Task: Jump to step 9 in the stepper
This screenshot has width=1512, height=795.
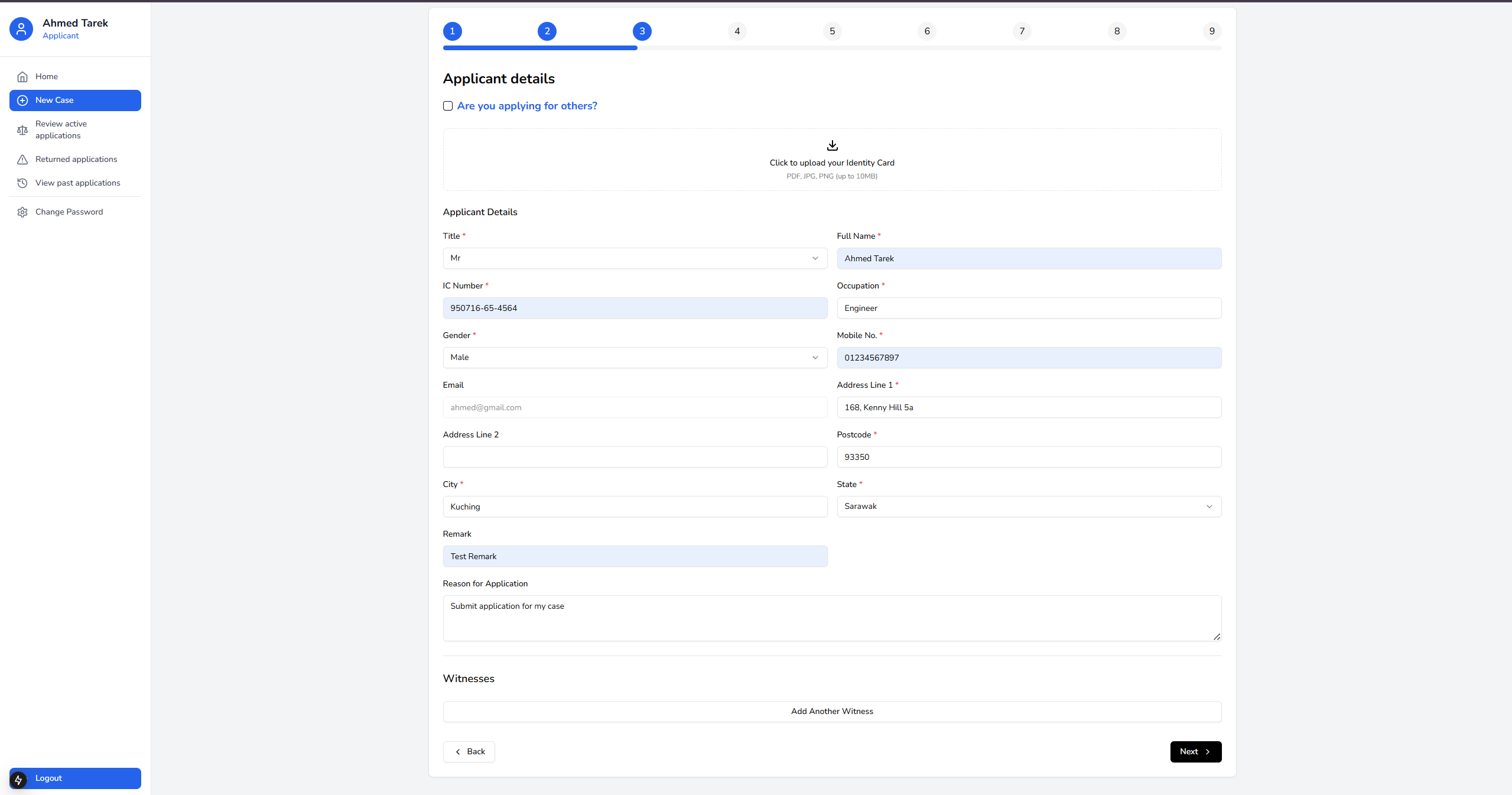Action: click(x=1211, y=31)
